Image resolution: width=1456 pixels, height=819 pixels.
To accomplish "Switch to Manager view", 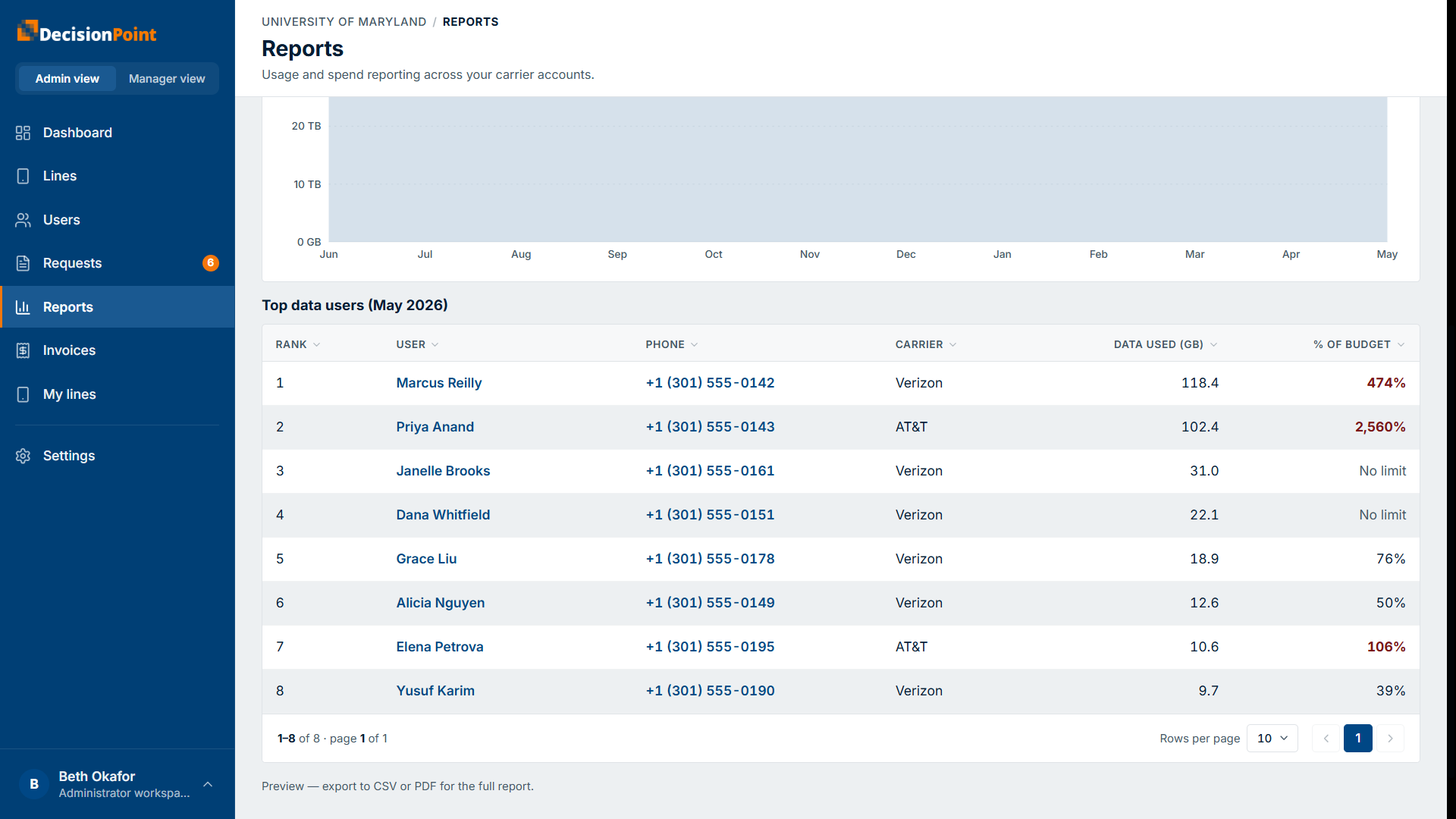I will pyautogui.click(x=167, y=79).
